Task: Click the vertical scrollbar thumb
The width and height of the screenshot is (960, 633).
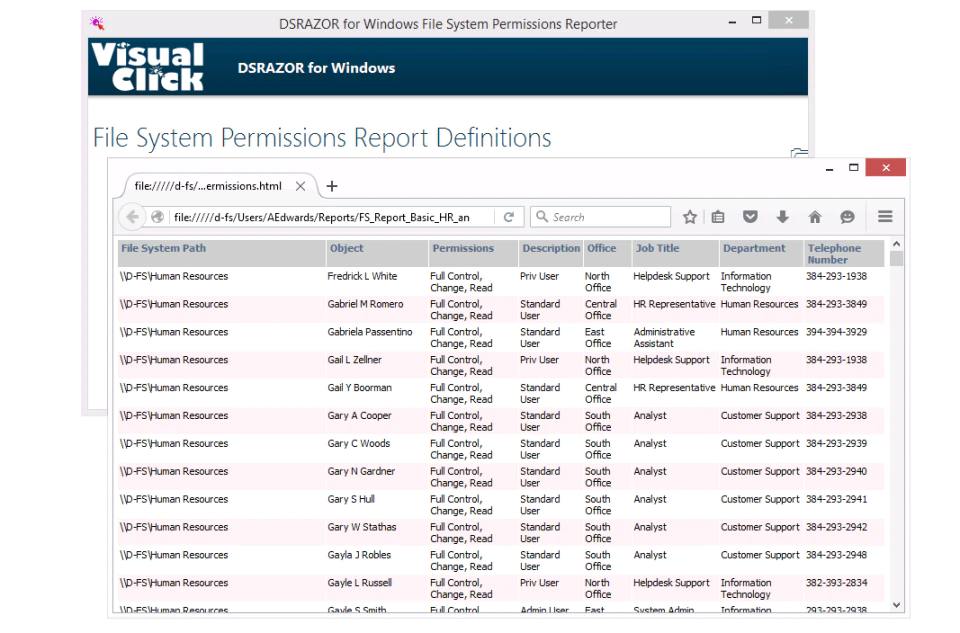Action: 896,258
